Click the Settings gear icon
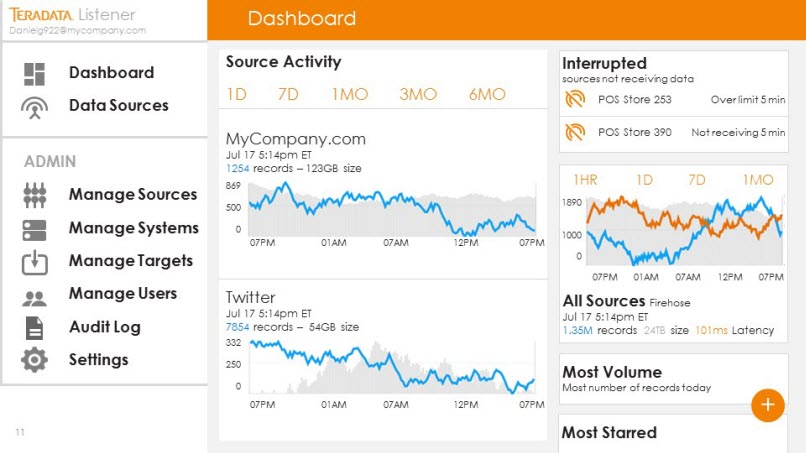Screen dimensions: 806x453 click(x=35, y=360)
